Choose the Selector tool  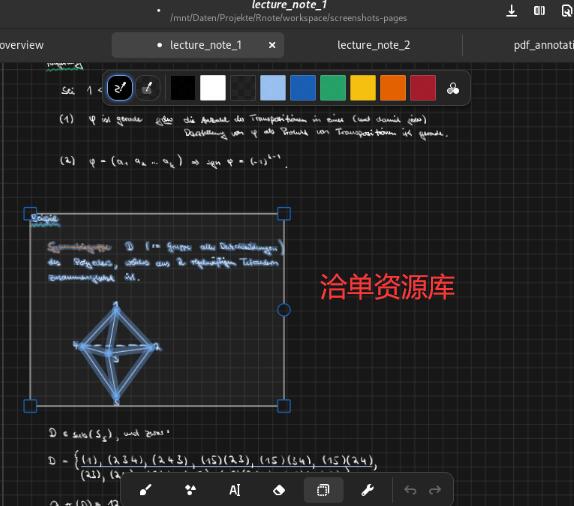coord(324,490)
